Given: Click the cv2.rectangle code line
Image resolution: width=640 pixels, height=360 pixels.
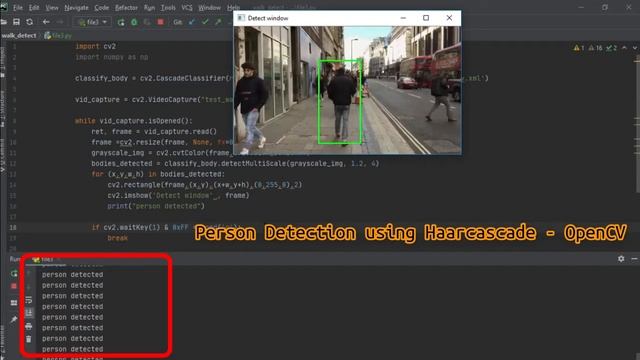Looking at the screenshot, I should 204,184.
